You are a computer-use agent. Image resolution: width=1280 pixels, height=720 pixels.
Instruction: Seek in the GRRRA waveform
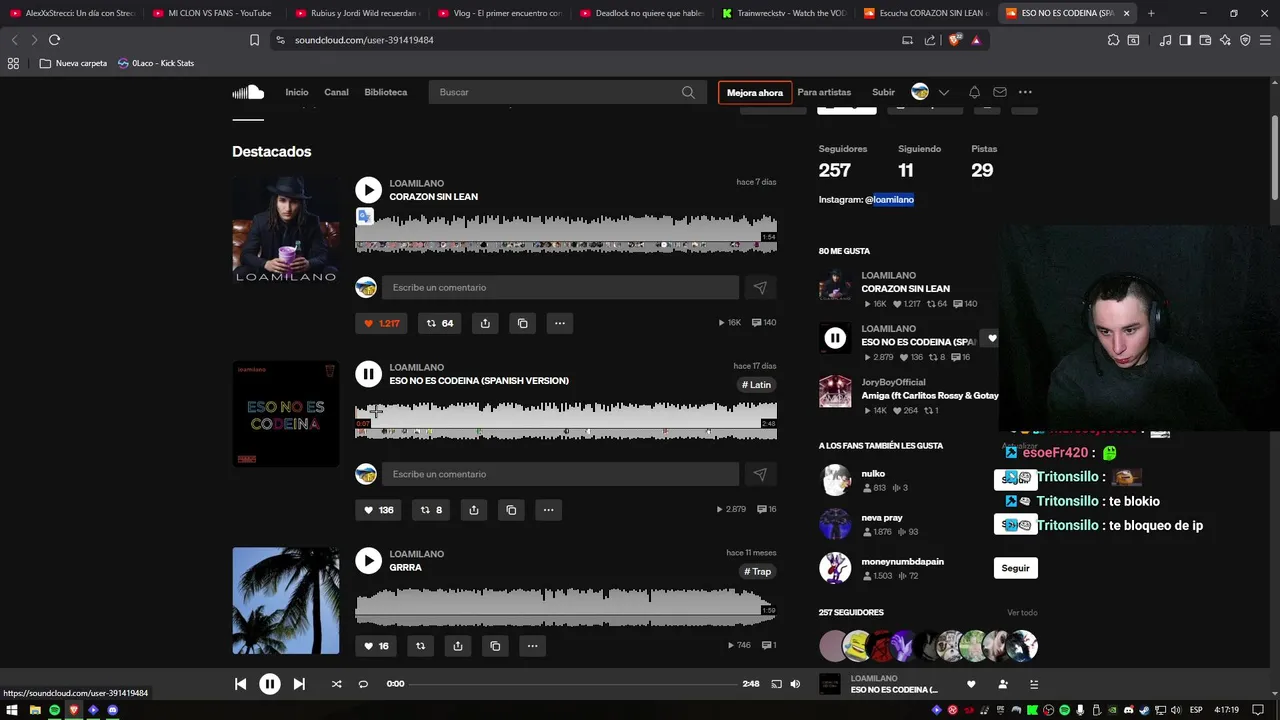click(566, 606)
